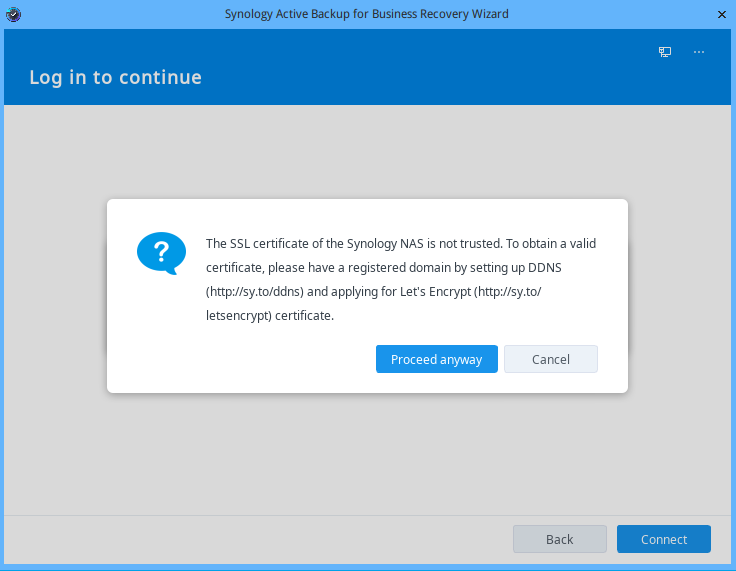Click the Synology app icon in title bar
Viewport: 736px width, 571px height.
tap(12, 14)
